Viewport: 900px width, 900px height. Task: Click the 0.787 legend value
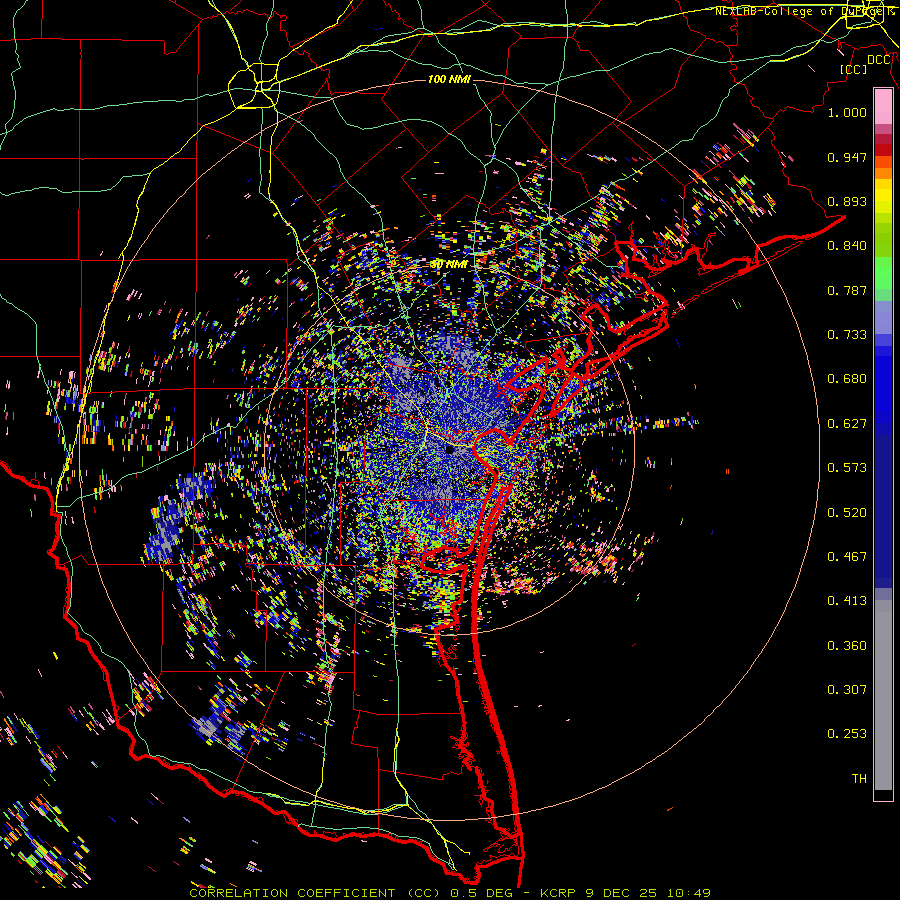click(847, 290)
